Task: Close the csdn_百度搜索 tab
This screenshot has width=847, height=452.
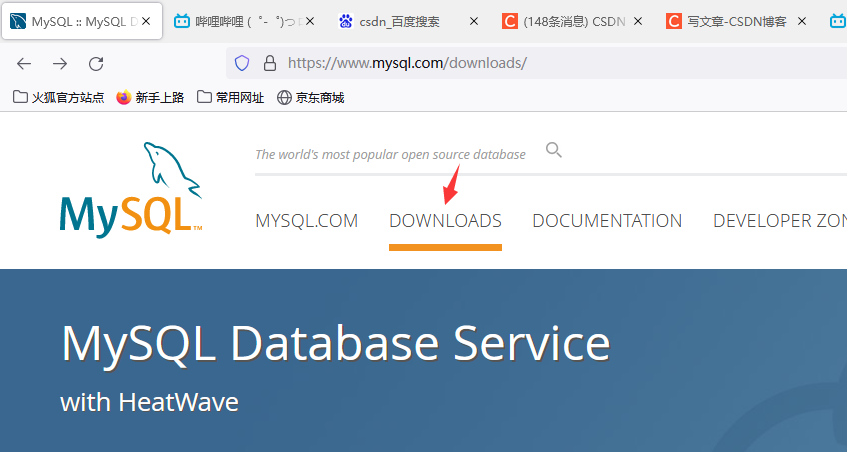Action: (x=474, y=22)
